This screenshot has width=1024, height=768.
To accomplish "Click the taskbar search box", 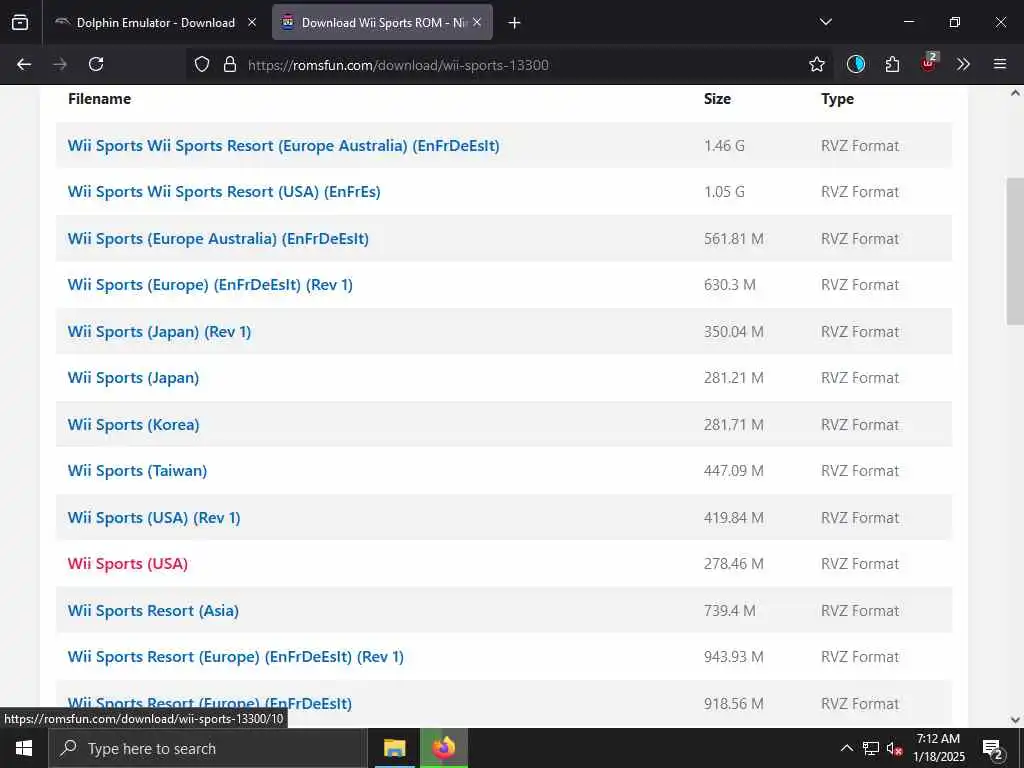I will click(x=208, y=748).
